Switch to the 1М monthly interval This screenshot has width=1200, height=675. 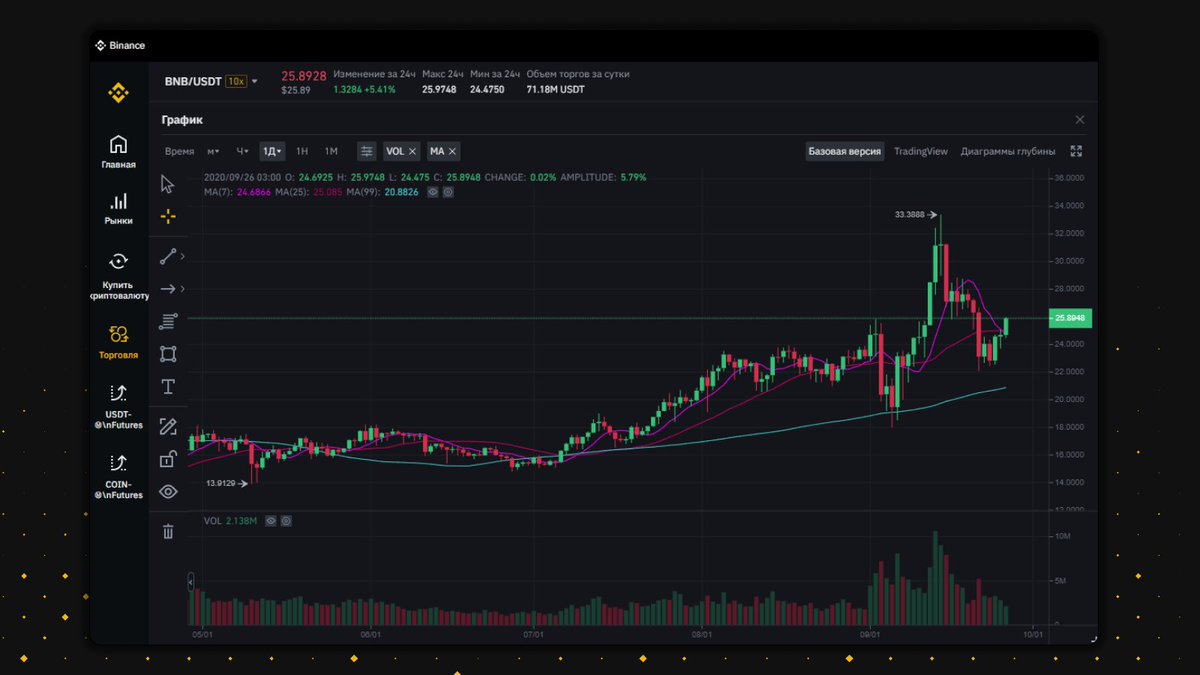tap(331, 151)
